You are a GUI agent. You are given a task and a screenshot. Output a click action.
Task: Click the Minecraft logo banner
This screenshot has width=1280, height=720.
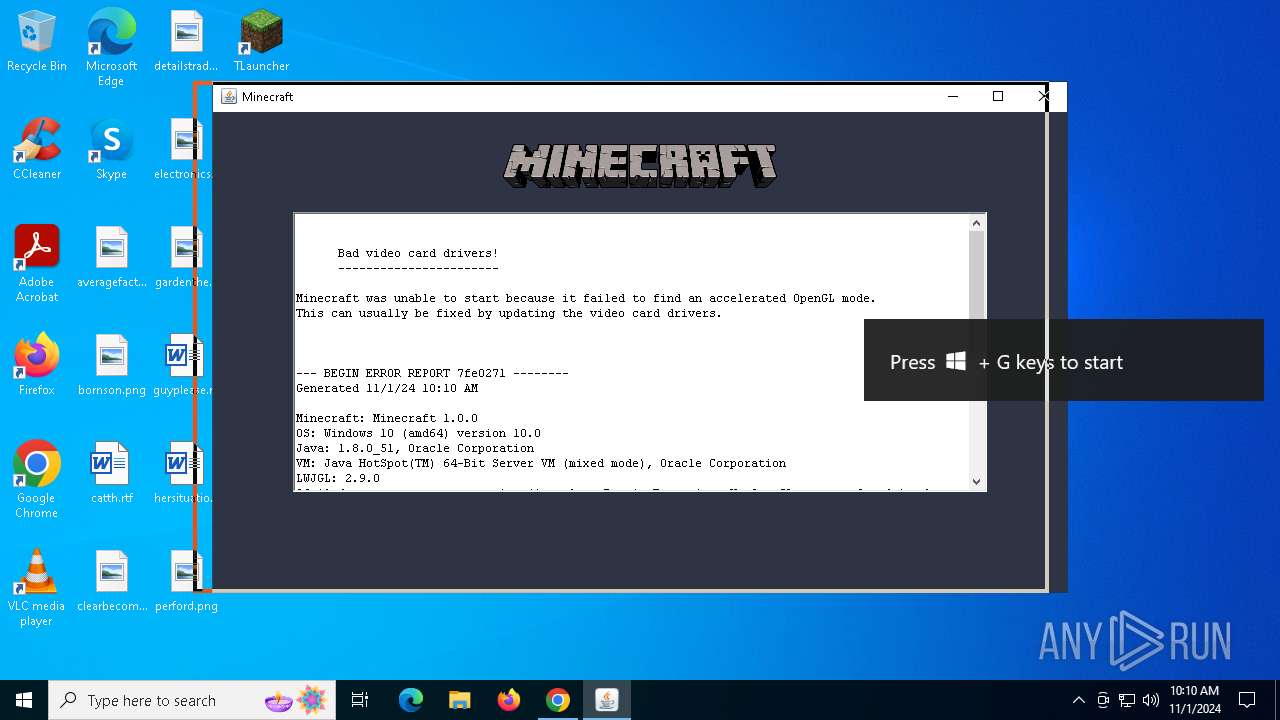(640, 165)
